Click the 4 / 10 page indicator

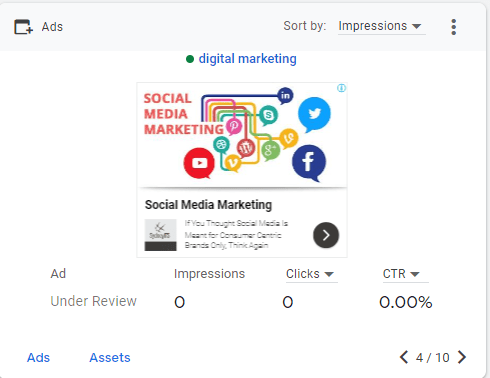433,358
